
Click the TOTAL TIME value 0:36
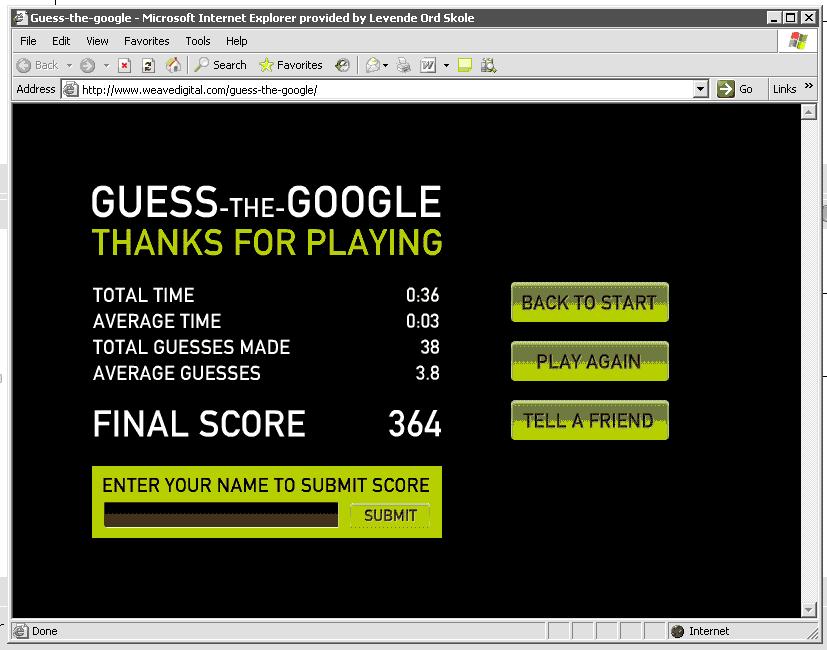point(422,295)
